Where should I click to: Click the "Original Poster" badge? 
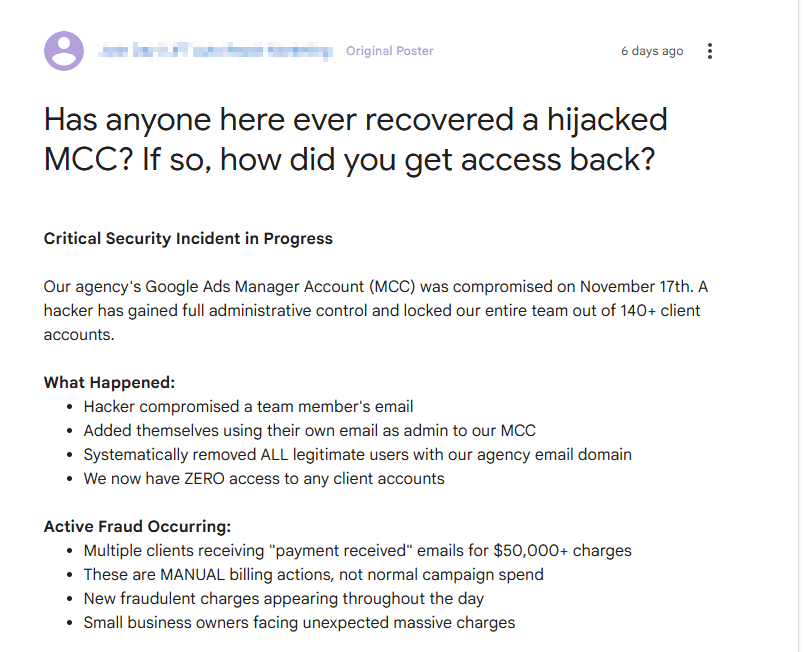(x=390, y=51)
